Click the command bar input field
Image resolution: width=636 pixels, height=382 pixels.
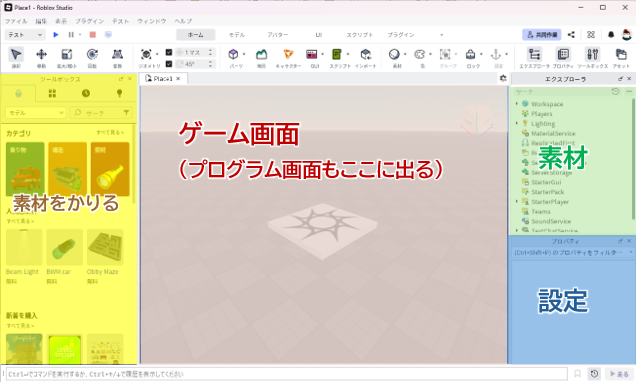pyautogui.click(x=287, y=374)
